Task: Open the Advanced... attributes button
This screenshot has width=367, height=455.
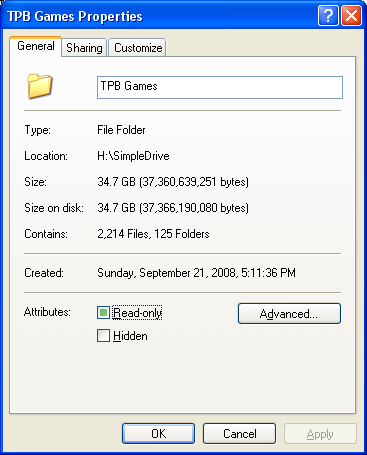Action: 289,313
